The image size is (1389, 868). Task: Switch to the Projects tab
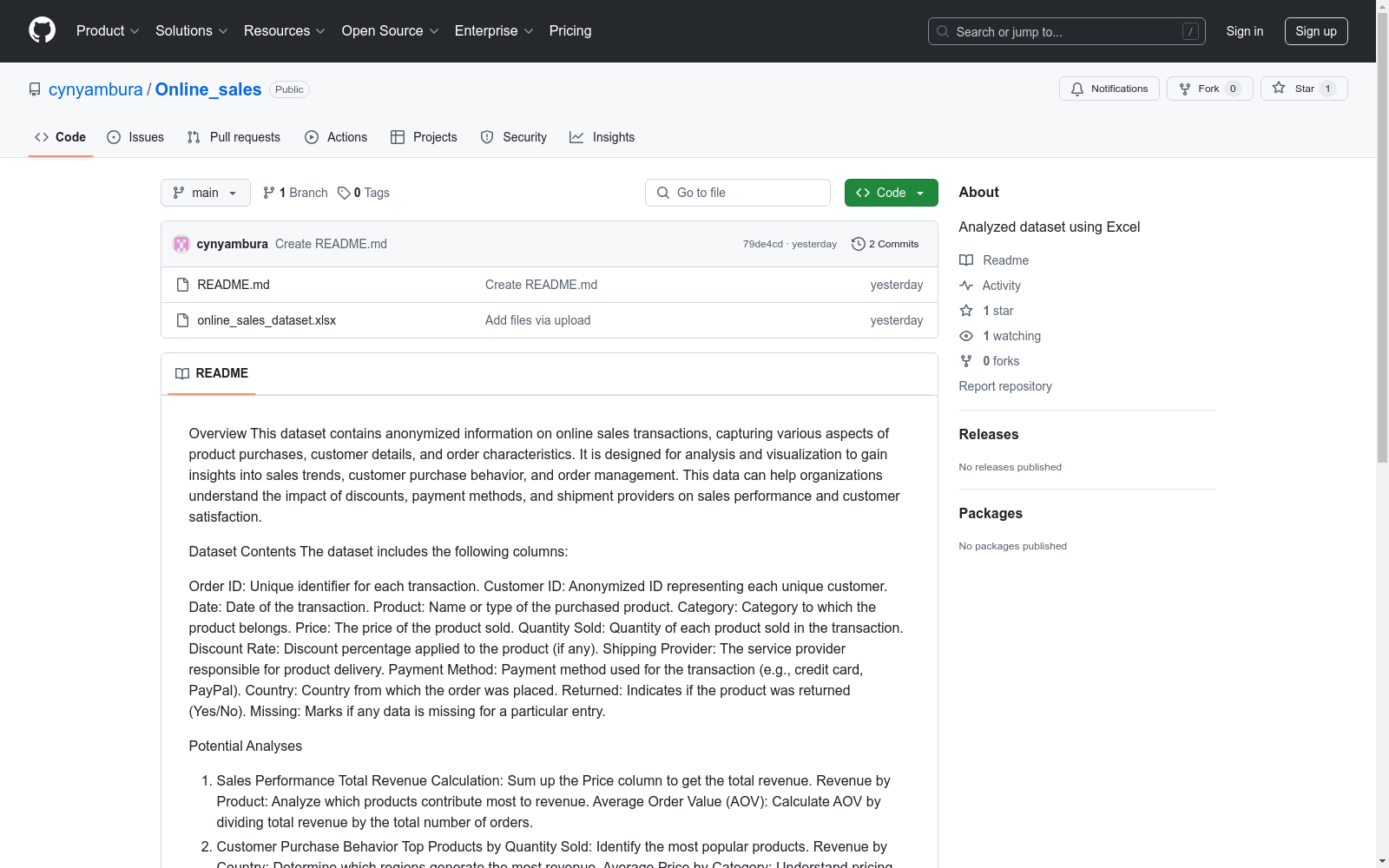click(424, 137)
